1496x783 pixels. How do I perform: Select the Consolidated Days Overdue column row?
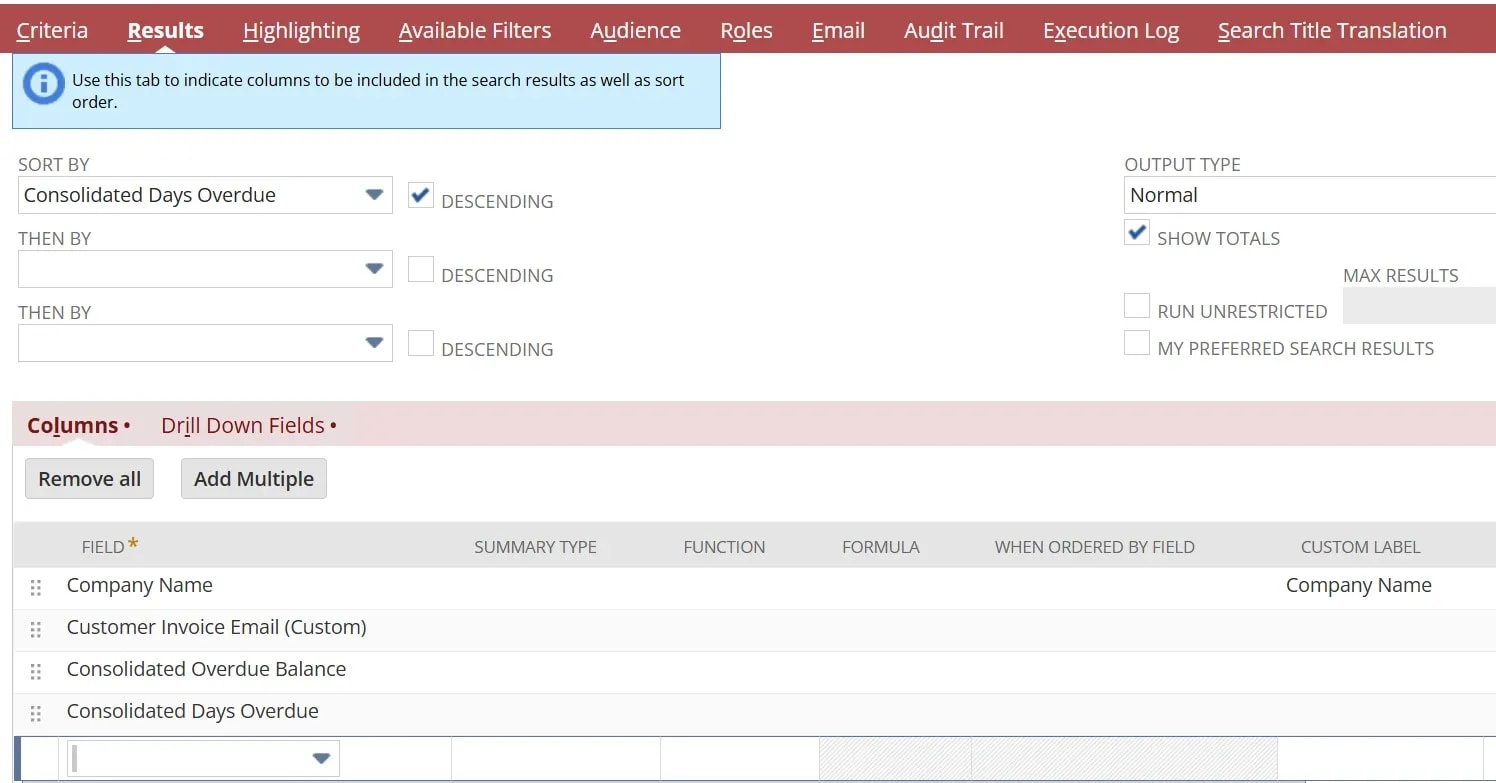click(755, 714)
